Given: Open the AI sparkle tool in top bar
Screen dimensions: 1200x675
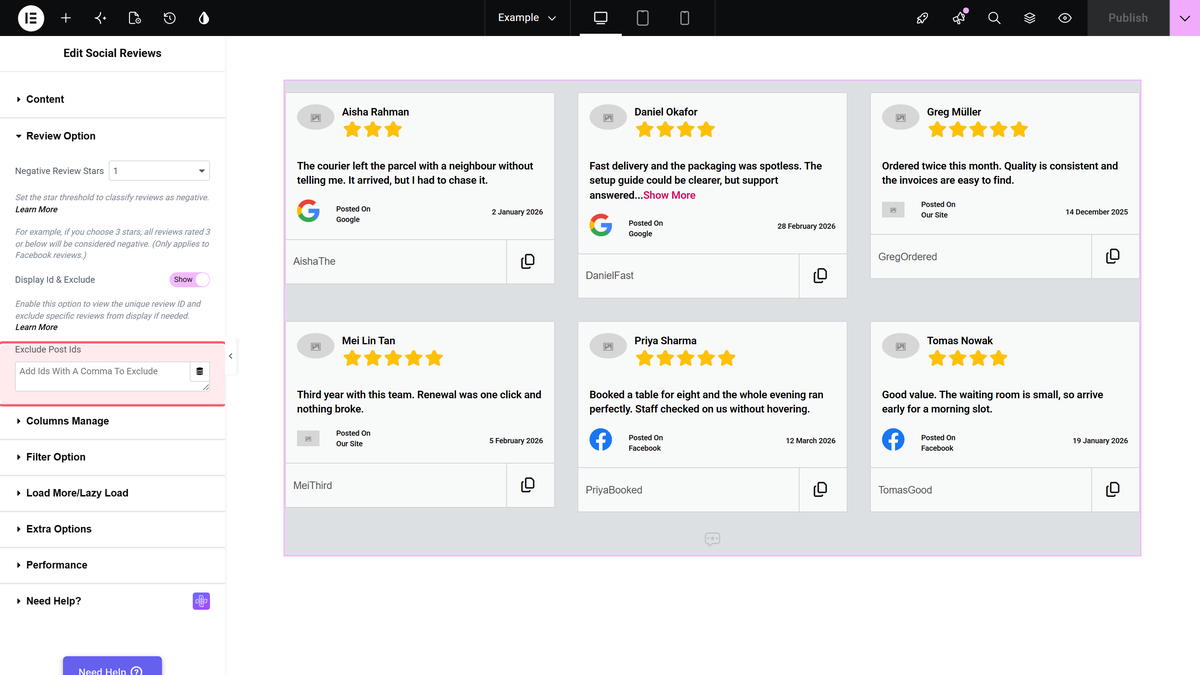Looking at the screenshot, I should [x=100, y=18].
